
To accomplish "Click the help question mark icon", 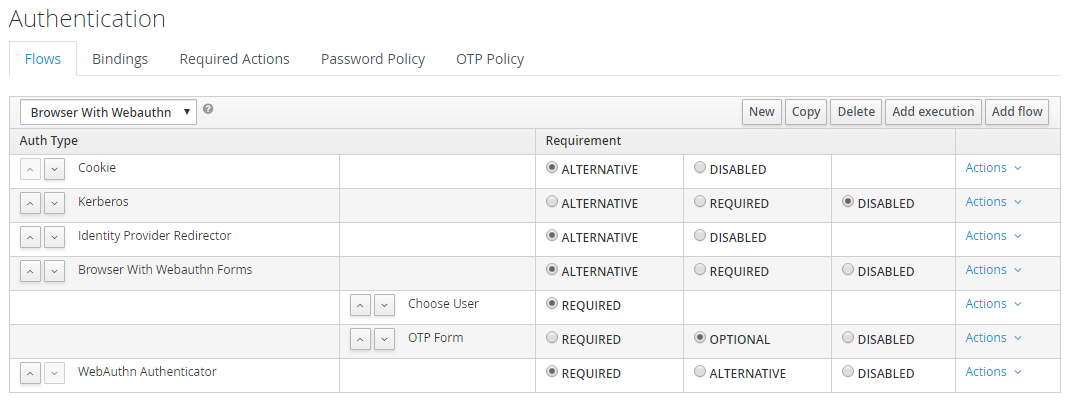I will click(x=208, y=108).
